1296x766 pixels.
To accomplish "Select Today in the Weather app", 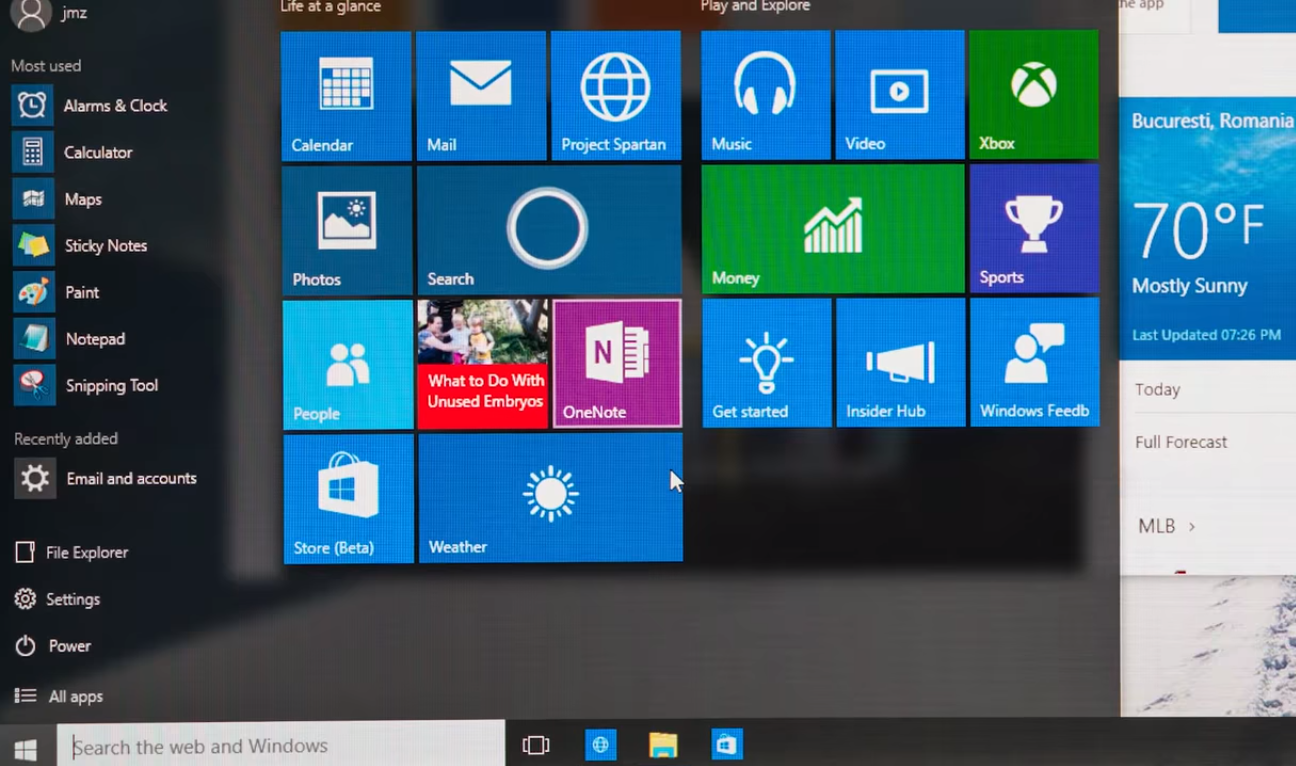I will coord(1157,390).
